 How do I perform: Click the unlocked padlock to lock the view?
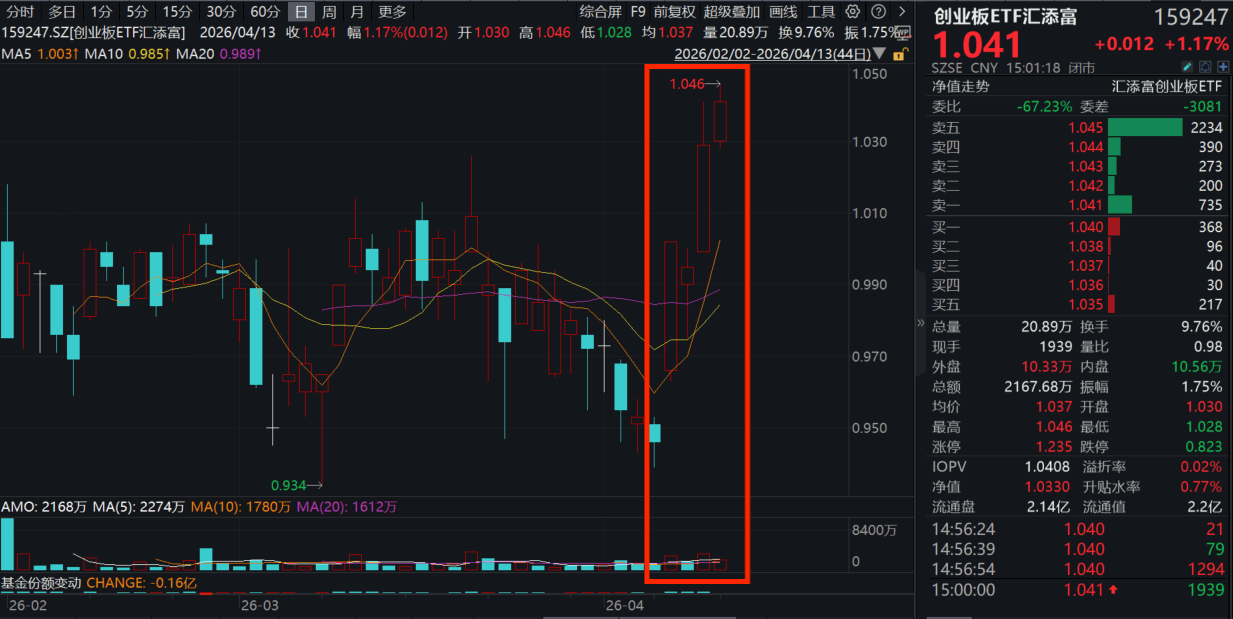(x=899, y=55)
